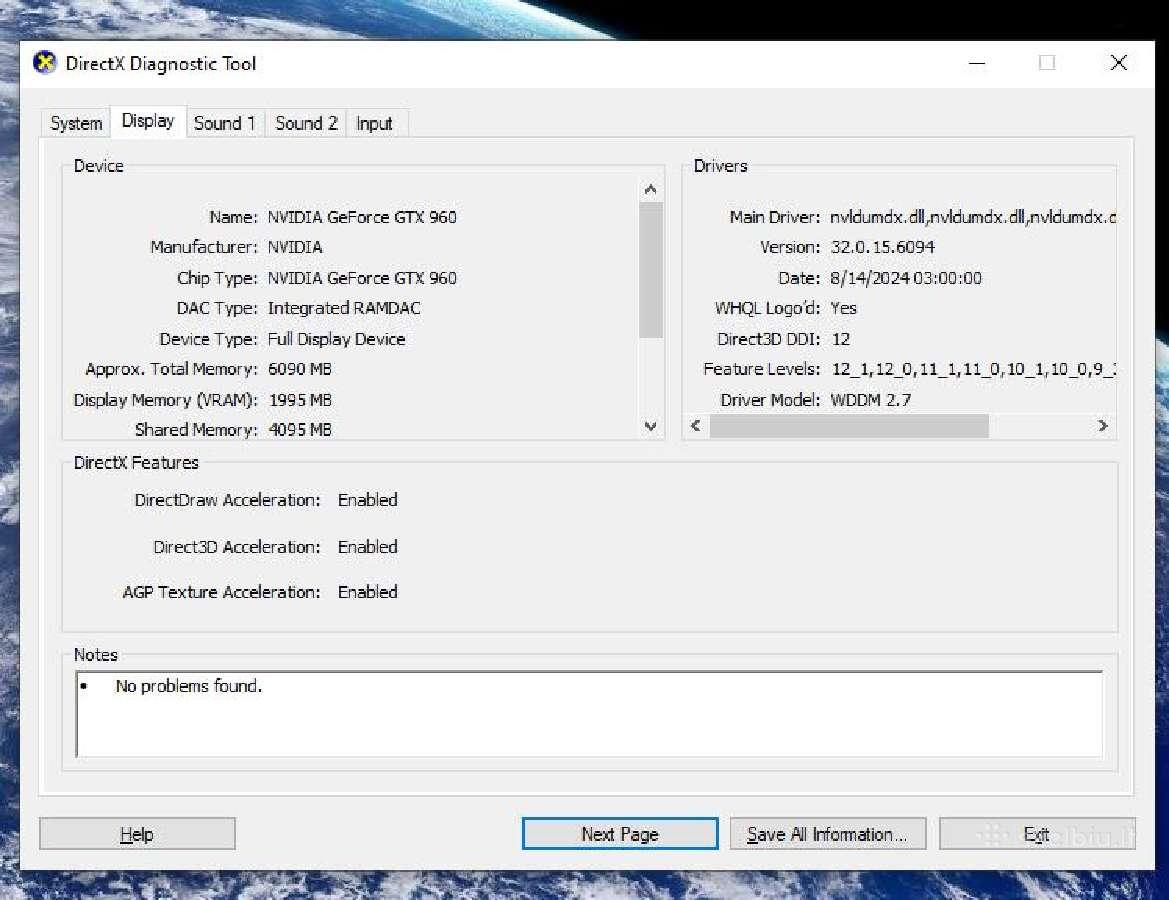Select the device name NVIDIA GeForce GTX 960
The image size is (1169, 900).
click(362, 217)
